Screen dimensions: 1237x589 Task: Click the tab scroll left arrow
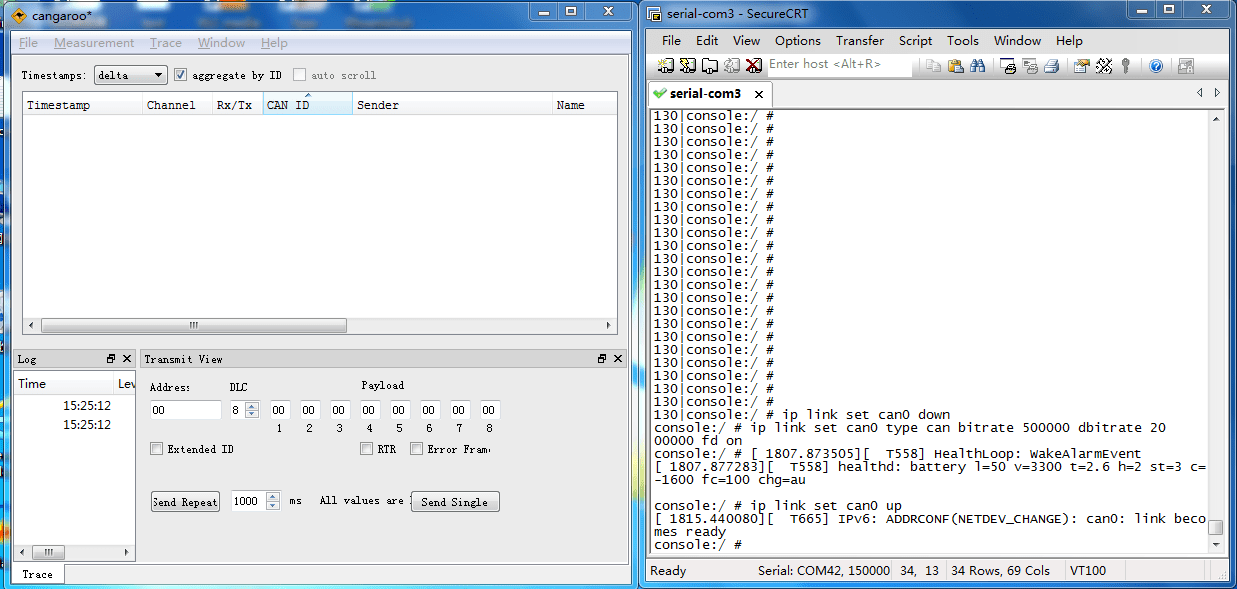1200,93
